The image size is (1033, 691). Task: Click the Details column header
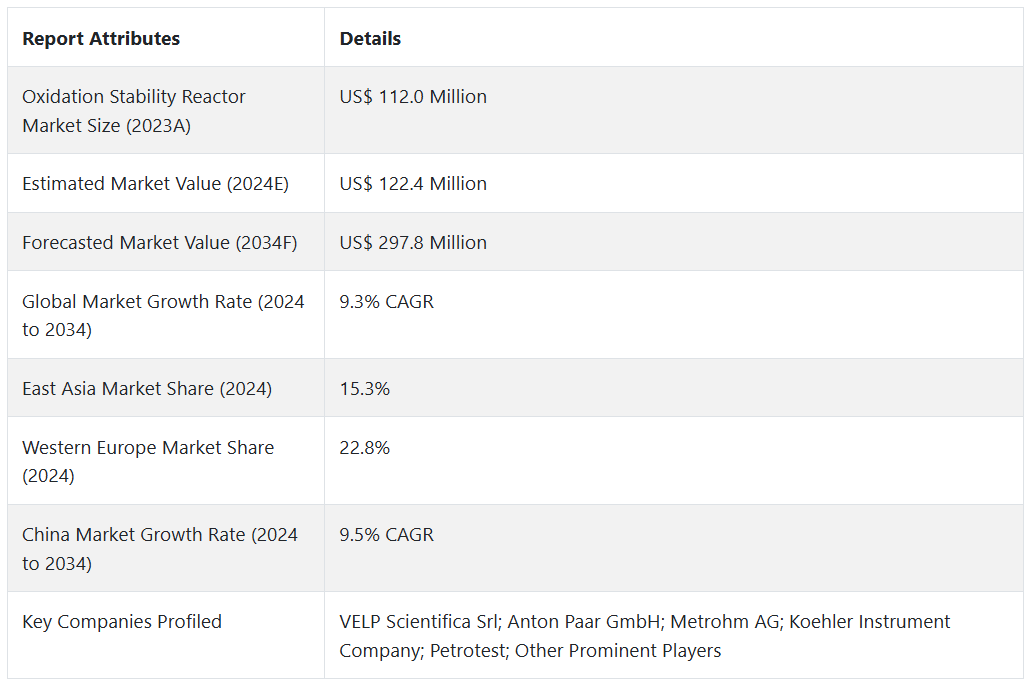point(370,39)
